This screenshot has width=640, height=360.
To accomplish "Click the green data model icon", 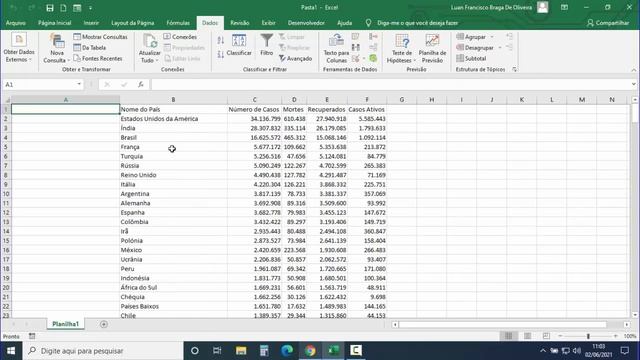I will (373, 58).
